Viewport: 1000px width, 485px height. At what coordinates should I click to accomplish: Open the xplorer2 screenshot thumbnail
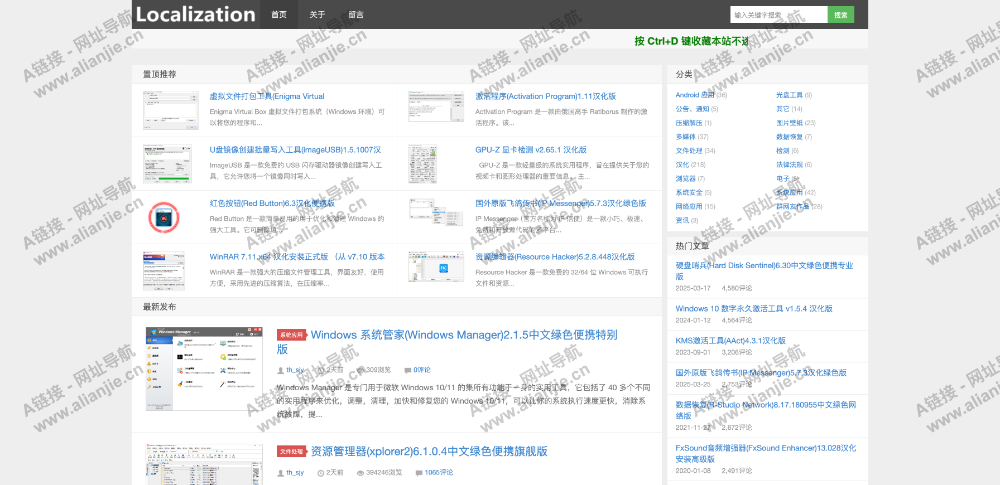(205, 465)
